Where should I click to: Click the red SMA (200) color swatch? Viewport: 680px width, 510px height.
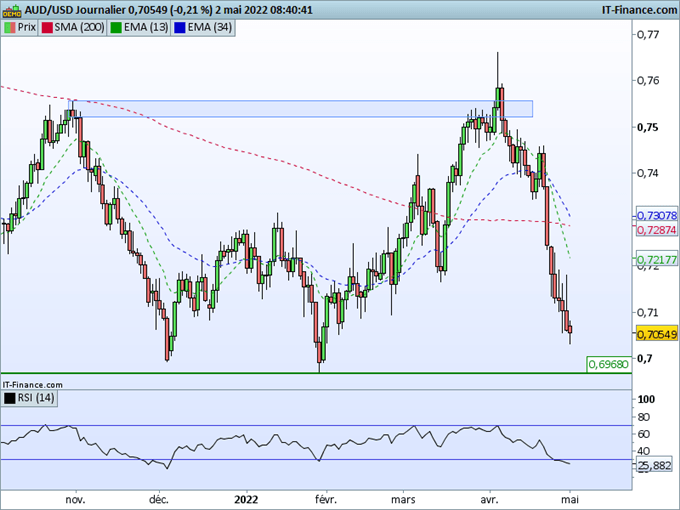tap(47, 28)
